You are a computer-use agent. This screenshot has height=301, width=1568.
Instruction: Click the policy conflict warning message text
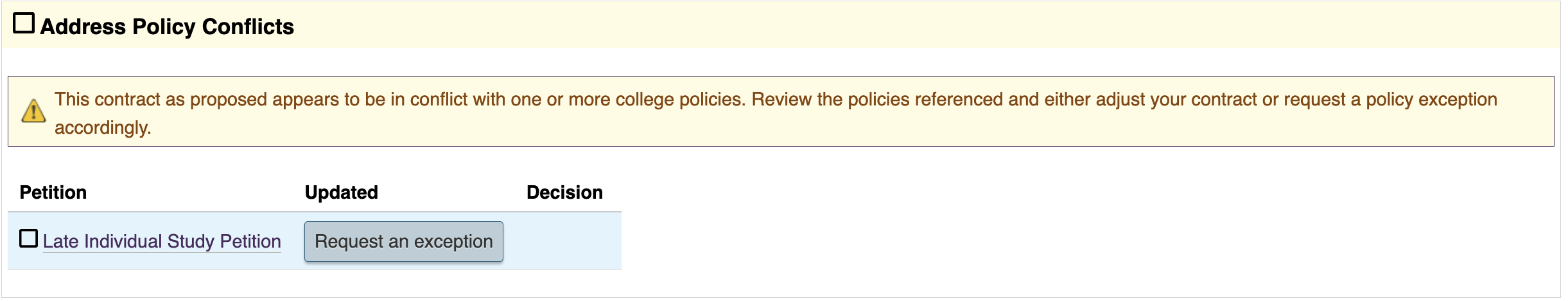pyautogui.click(x=449, y=100)
